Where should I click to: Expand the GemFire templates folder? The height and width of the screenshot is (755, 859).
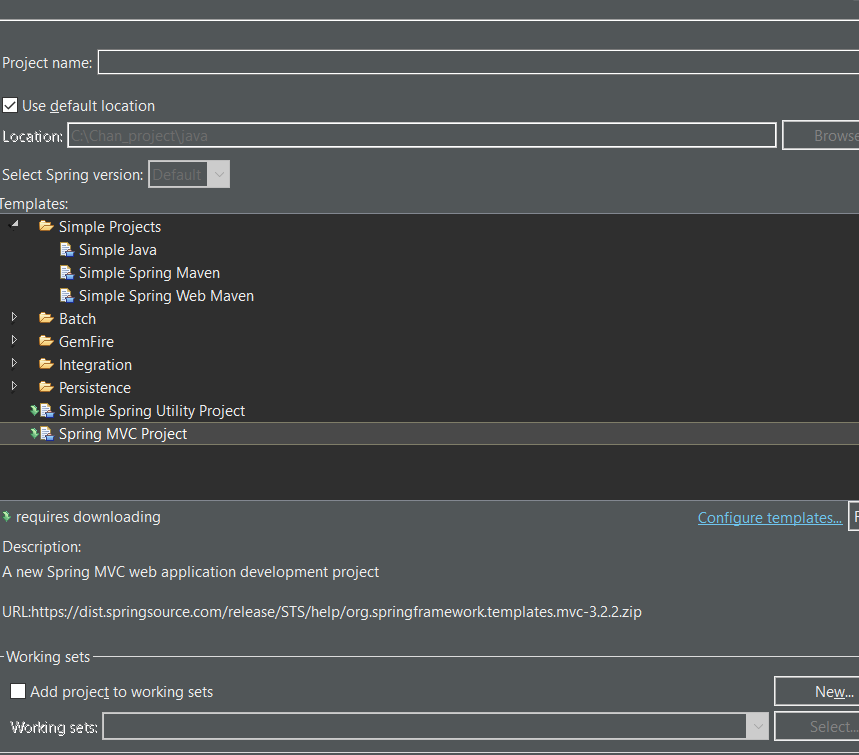tap(14, 340)
